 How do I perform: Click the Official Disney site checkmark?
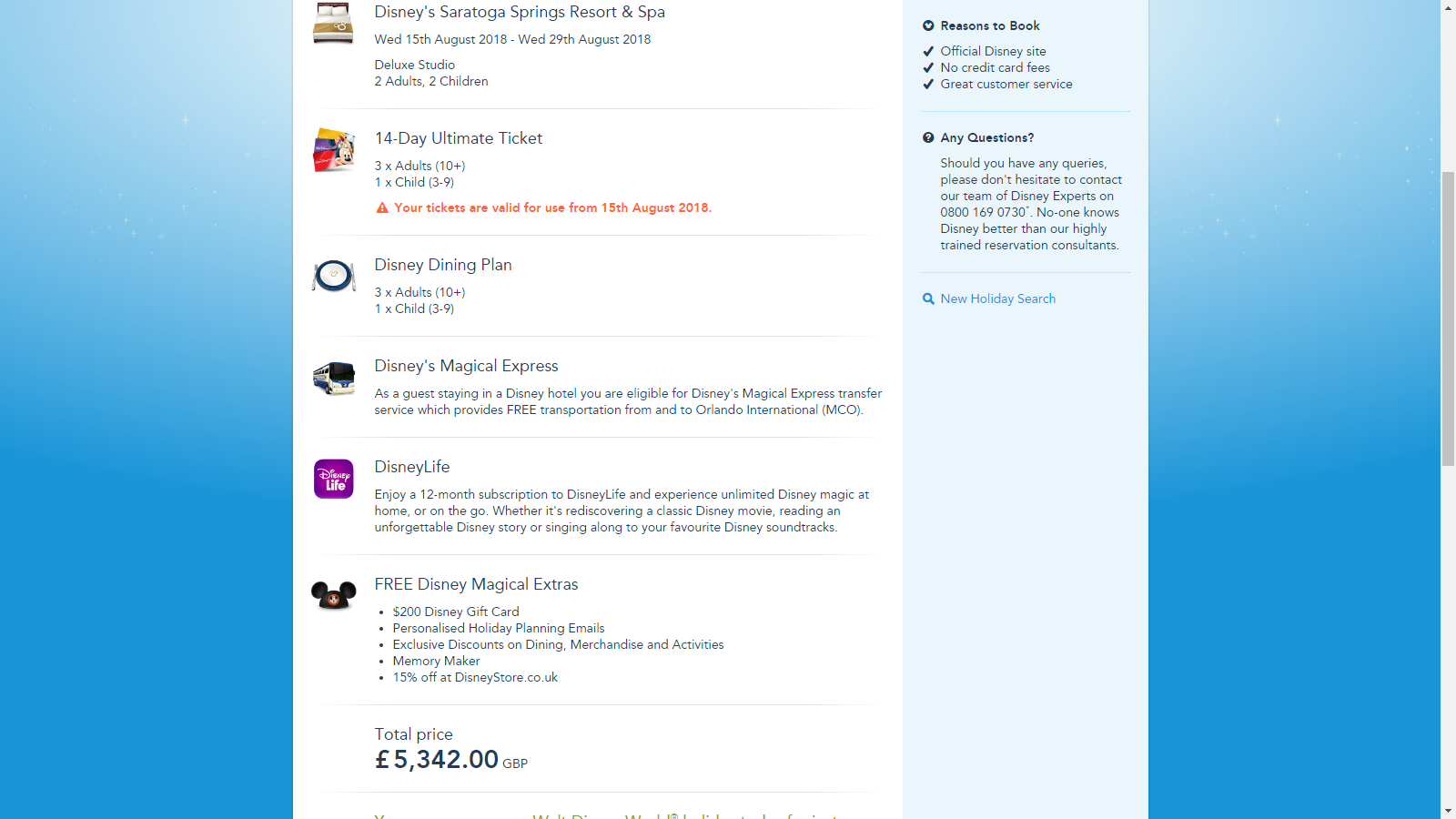click(x=928, y=52)
